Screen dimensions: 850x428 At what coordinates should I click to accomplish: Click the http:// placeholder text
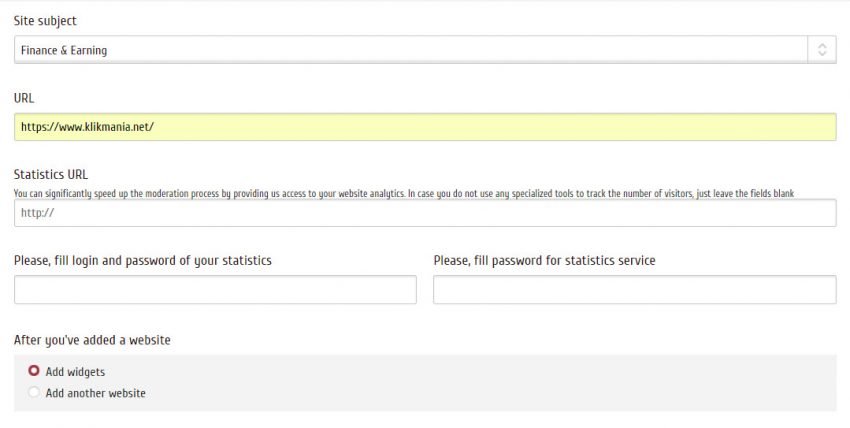coord(37,213)
